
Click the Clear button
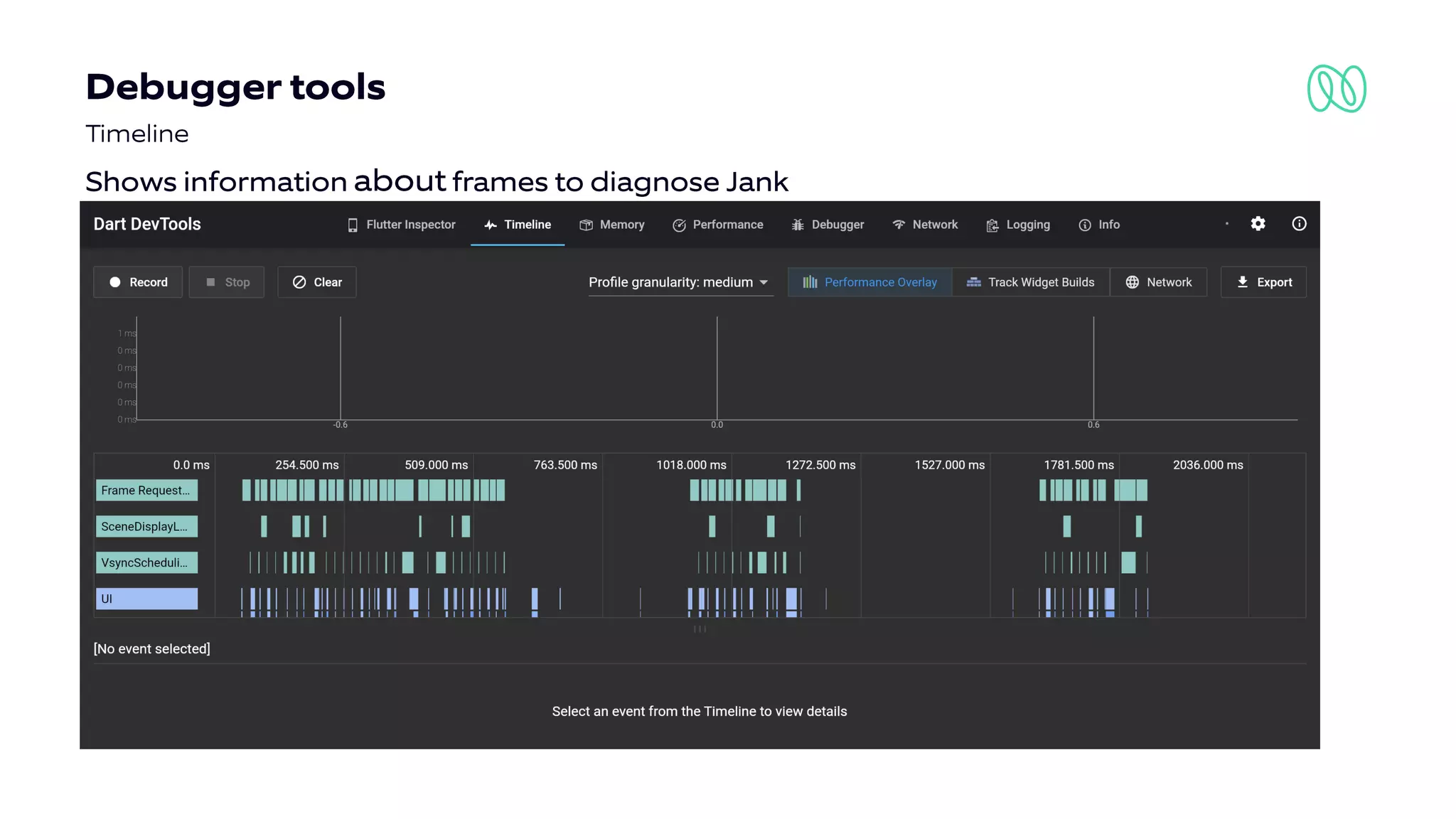[x=317, y=282]
